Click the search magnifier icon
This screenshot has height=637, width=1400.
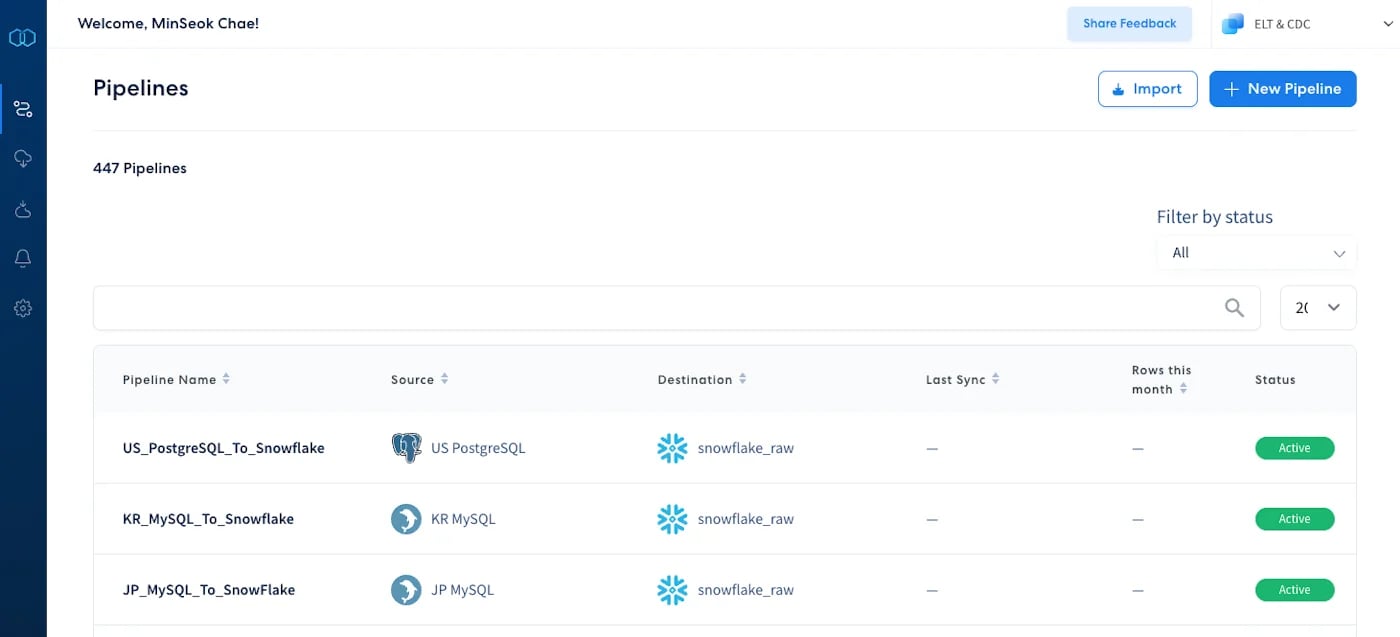(x=1235, y=308)
